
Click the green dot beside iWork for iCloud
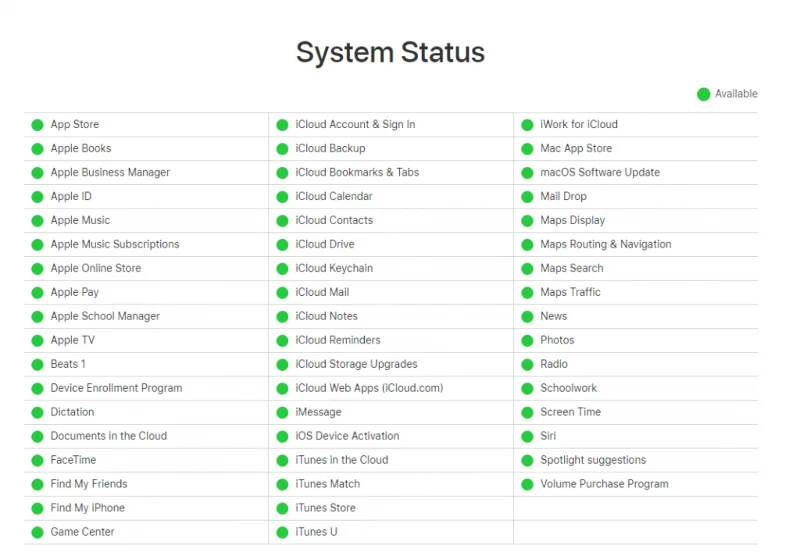527,125
